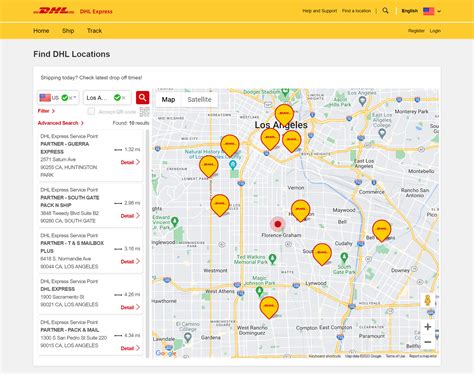
Task: Open the English language dropdown arrow
Action: [x=439, y=11]
